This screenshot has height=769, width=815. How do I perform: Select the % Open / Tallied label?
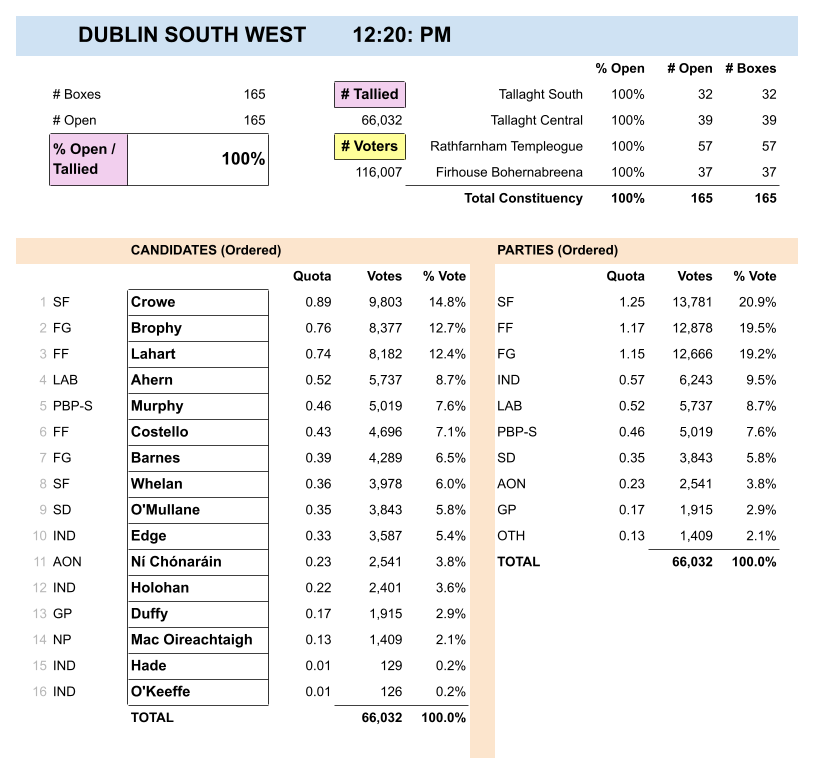coord(88,159)
